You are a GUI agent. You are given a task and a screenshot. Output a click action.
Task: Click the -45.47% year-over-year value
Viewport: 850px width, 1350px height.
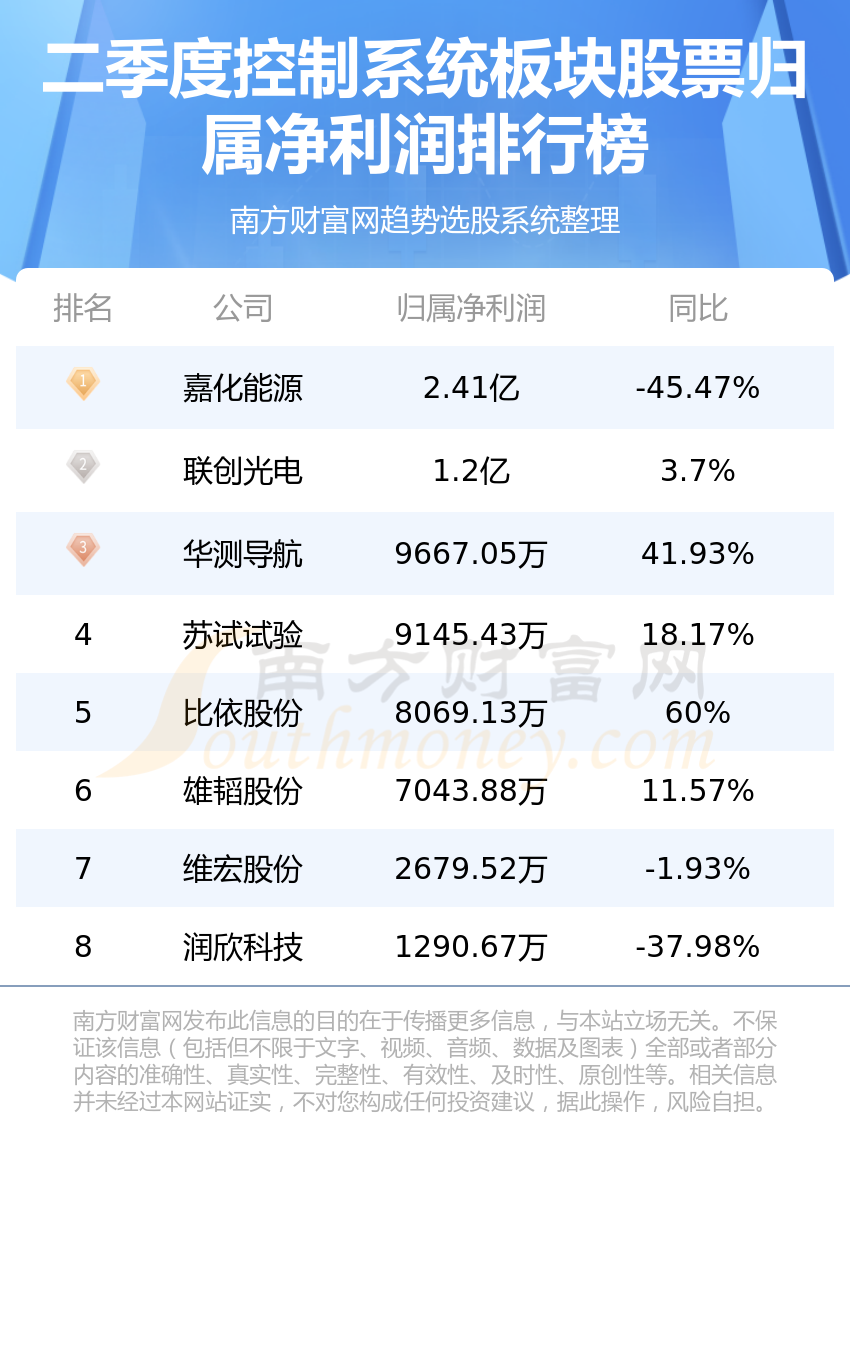point(698,388)
